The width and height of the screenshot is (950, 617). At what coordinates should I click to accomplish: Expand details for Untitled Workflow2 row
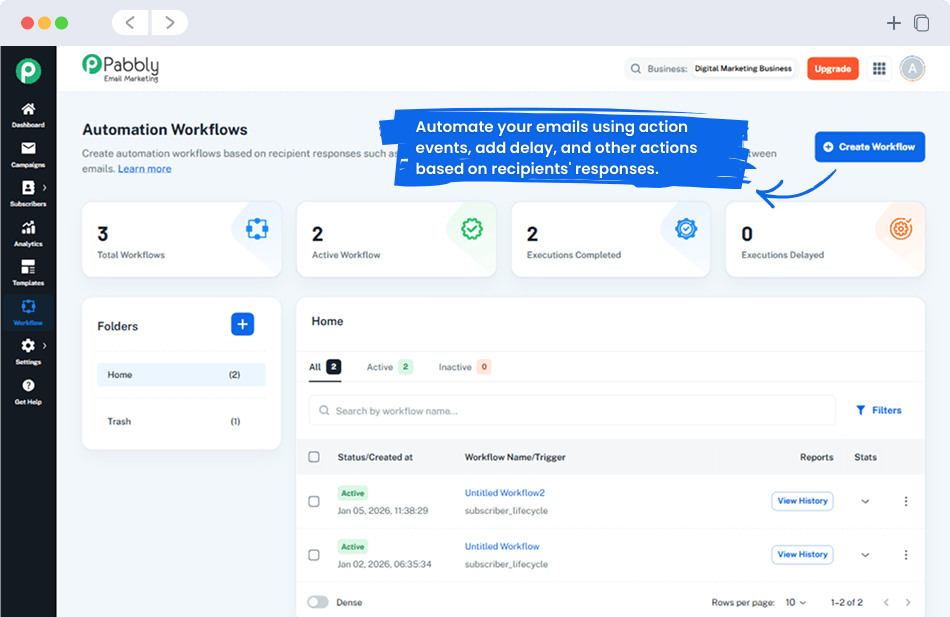click(x=864, y=501)
